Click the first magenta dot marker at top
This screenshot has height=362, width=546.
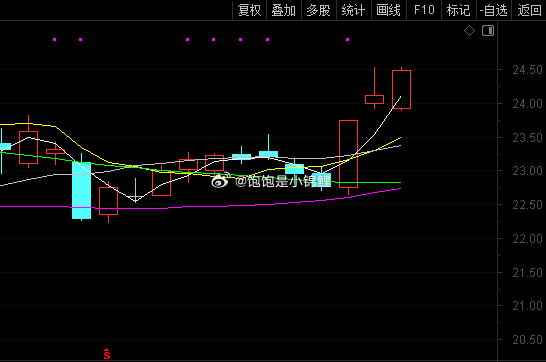pos(54,40)
